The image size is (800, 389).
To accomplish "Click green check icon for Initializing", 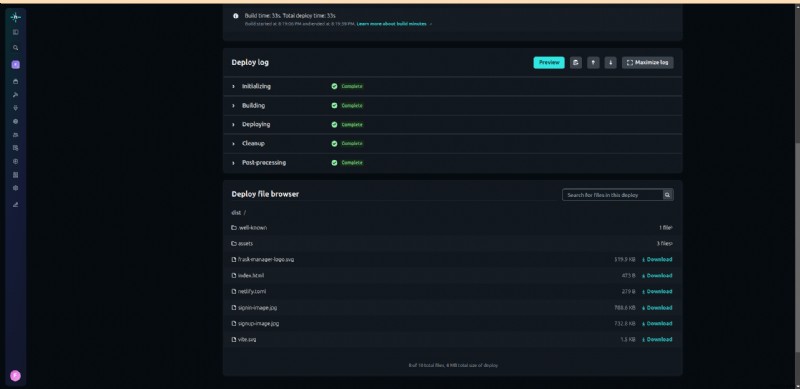I will (x=334, y=86).
